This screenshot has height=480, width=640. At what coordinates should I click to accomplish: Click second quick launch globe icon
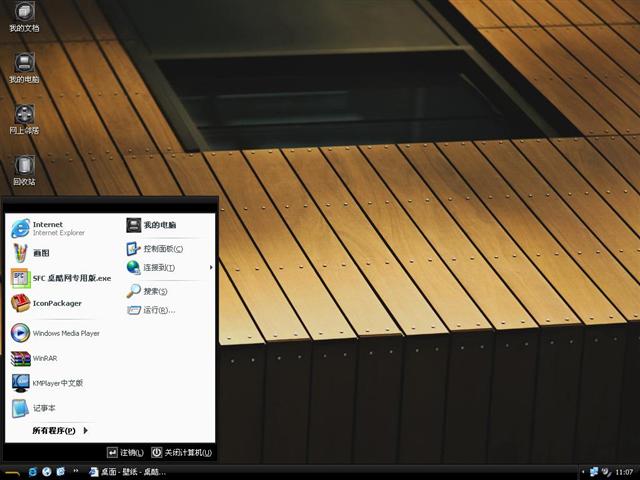[x=47, y=472]
